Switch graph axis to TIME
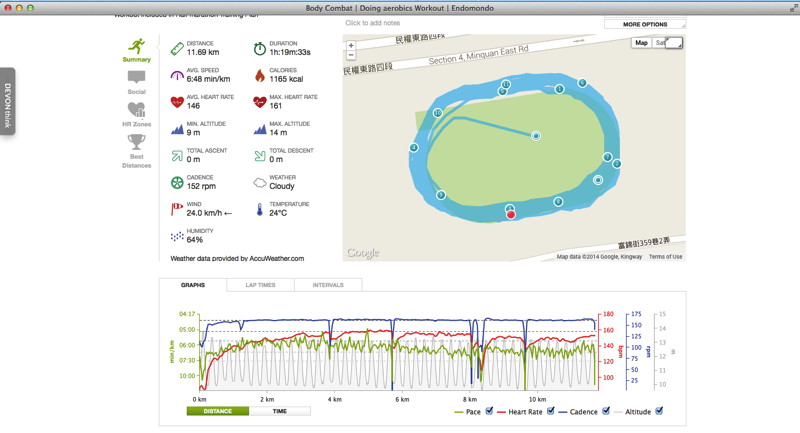 pos(280,411)
